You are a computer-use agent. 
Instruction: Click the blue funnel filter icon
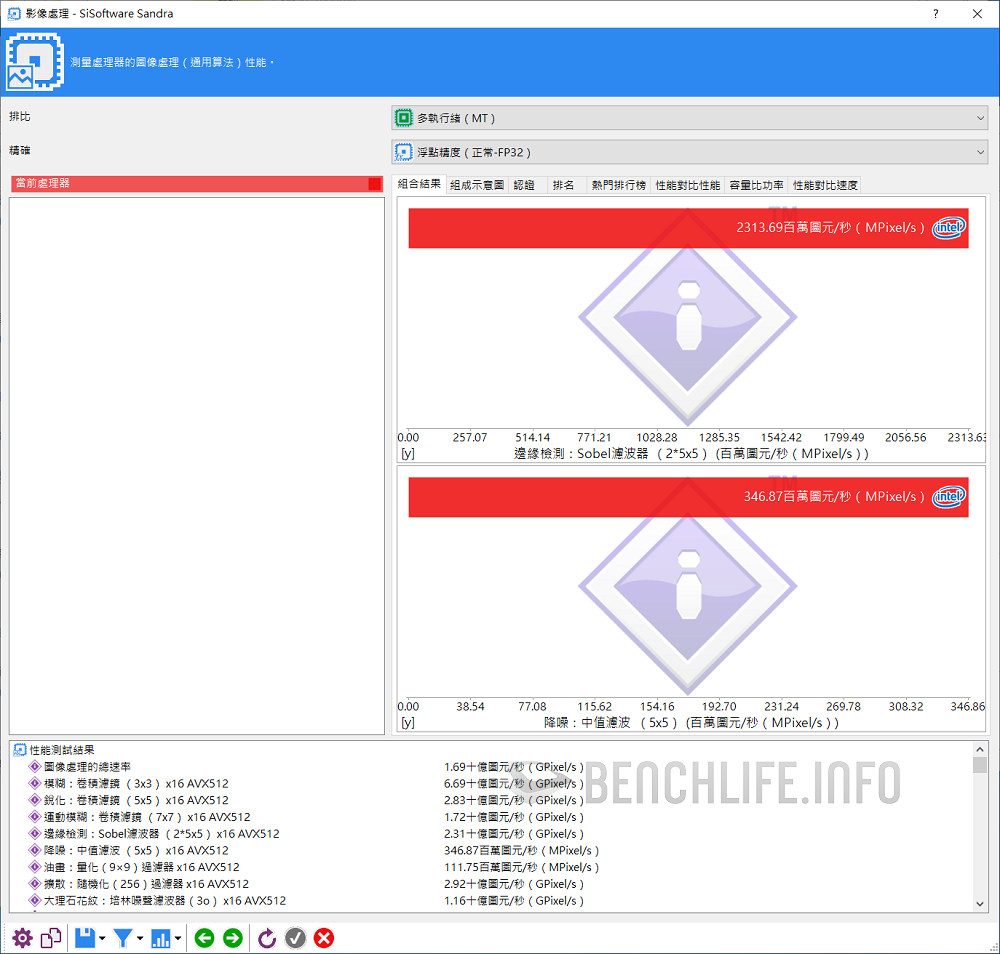122,938
